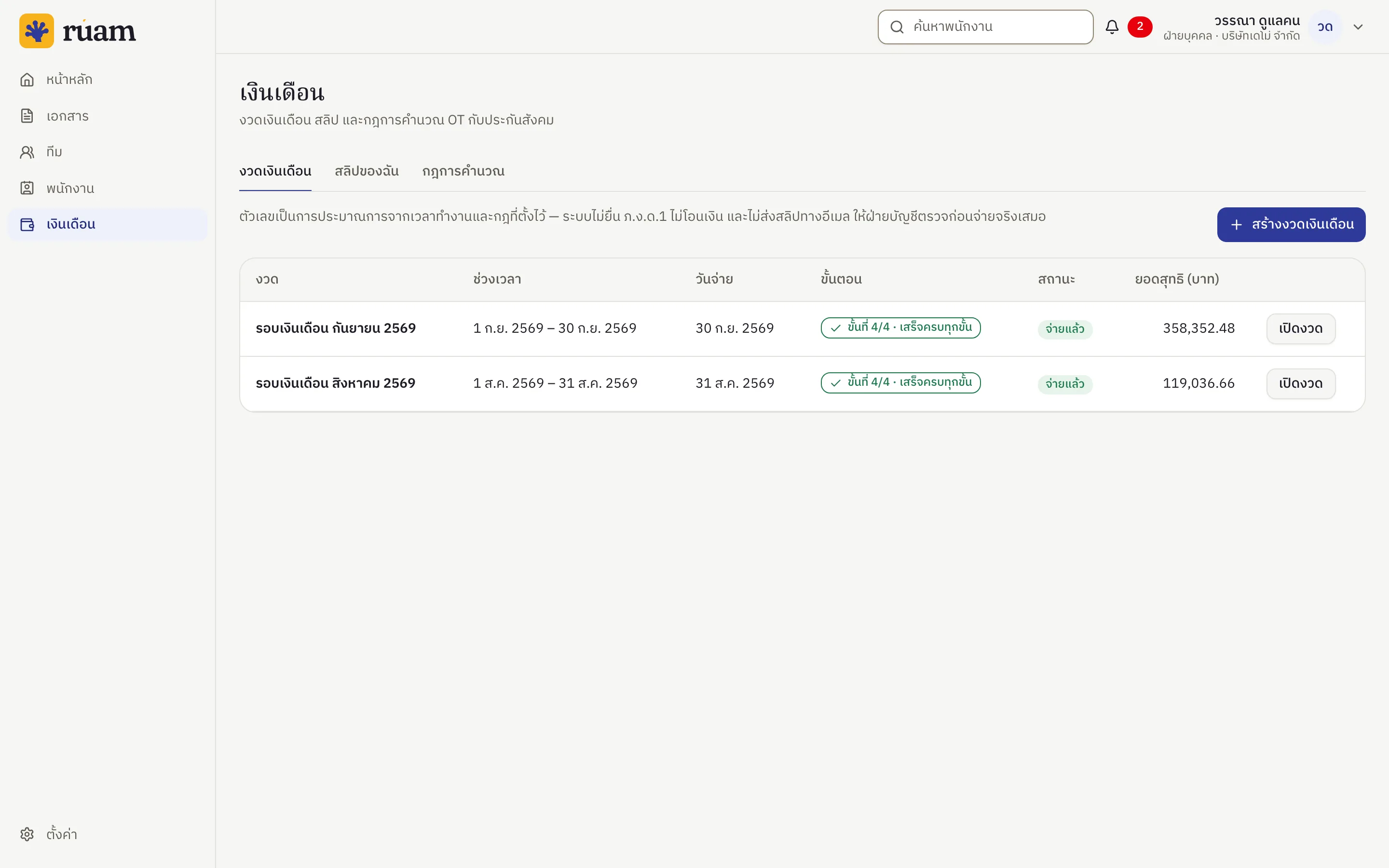
Task: Click ยอดสุทธิ (บาท) column header
Action: point(1177,280)
